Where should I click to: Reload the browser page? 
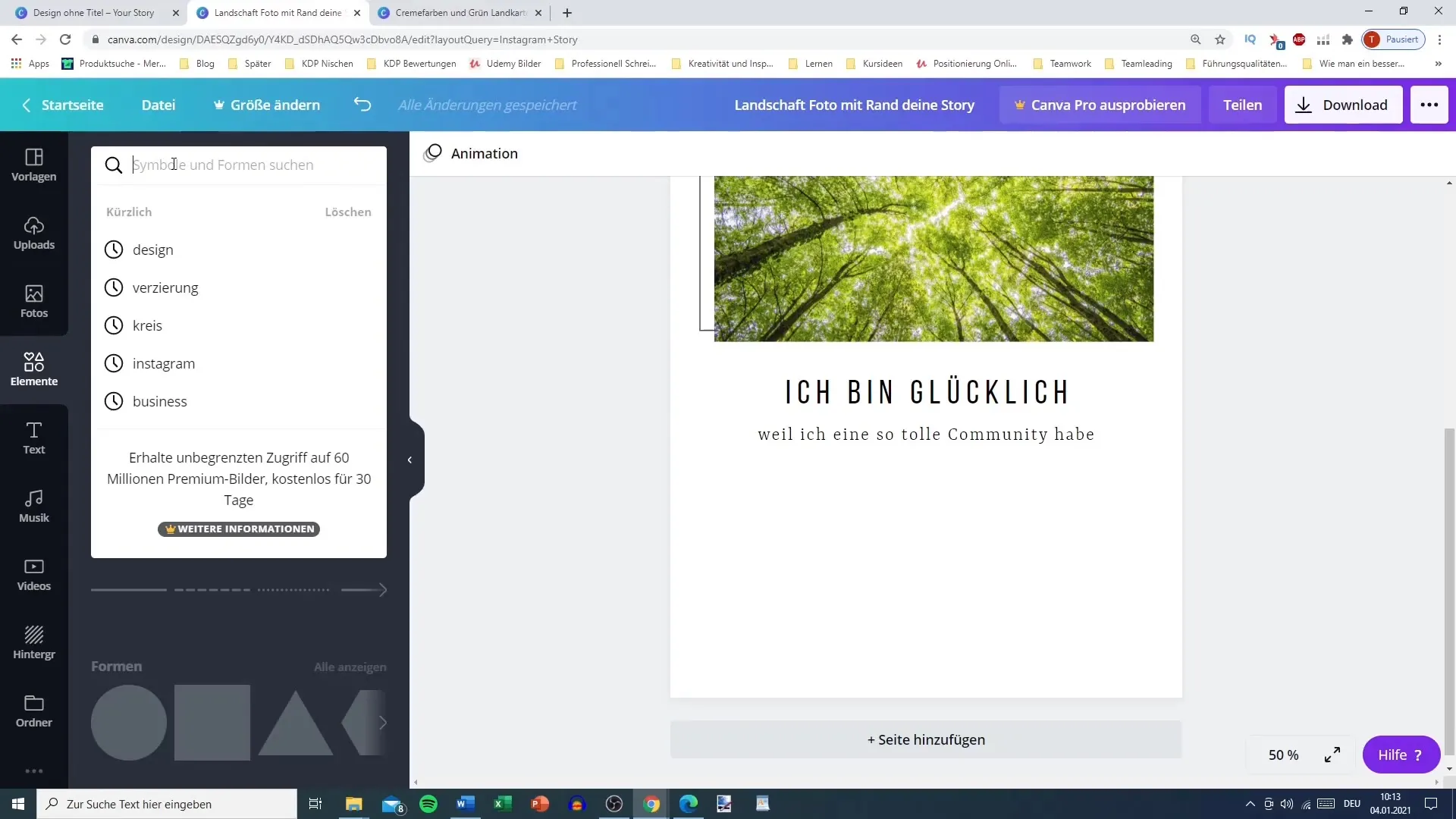point(65,39)
